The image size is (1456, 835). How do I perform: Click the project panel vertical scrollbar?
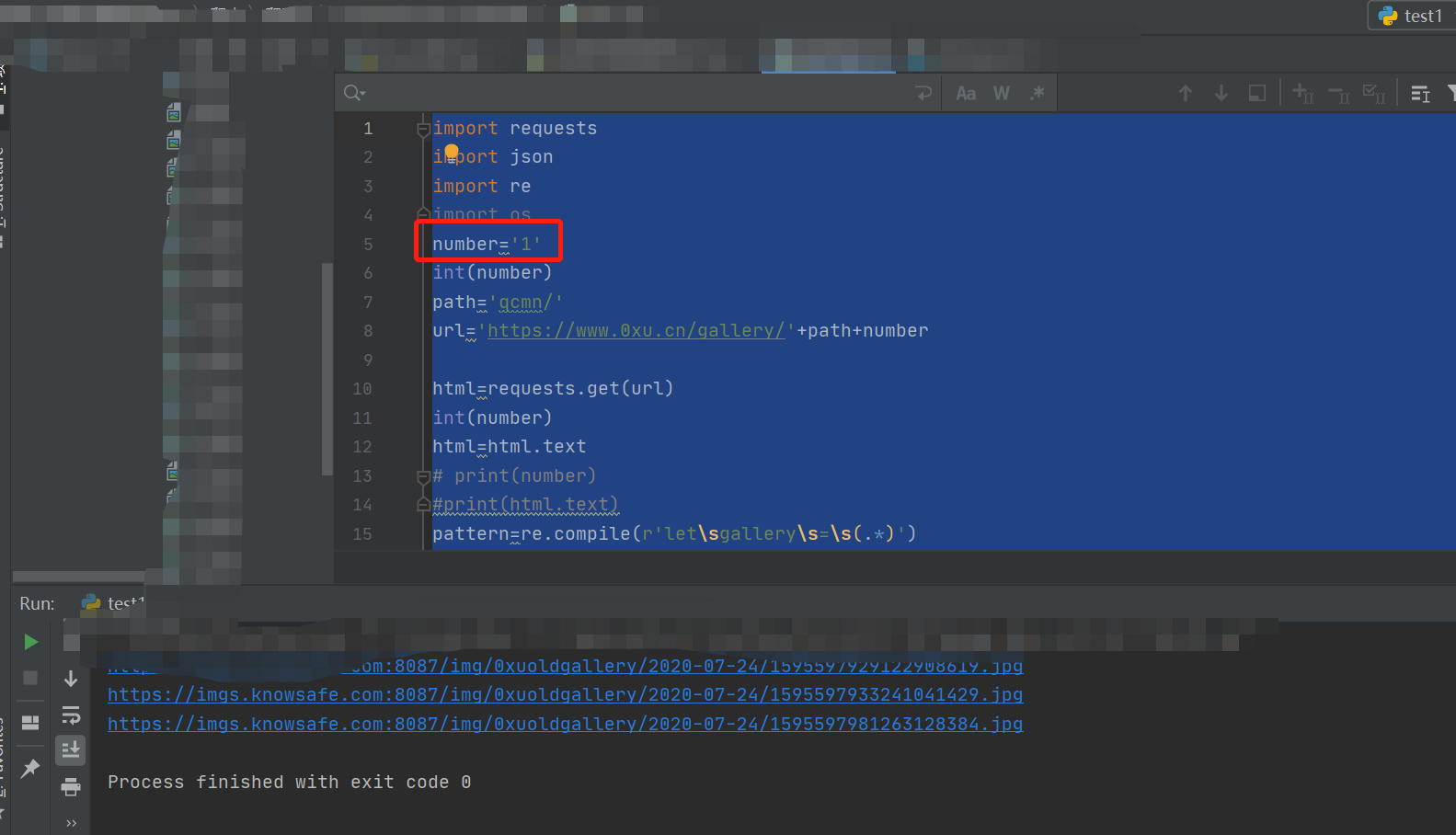(x=326, y=370)
